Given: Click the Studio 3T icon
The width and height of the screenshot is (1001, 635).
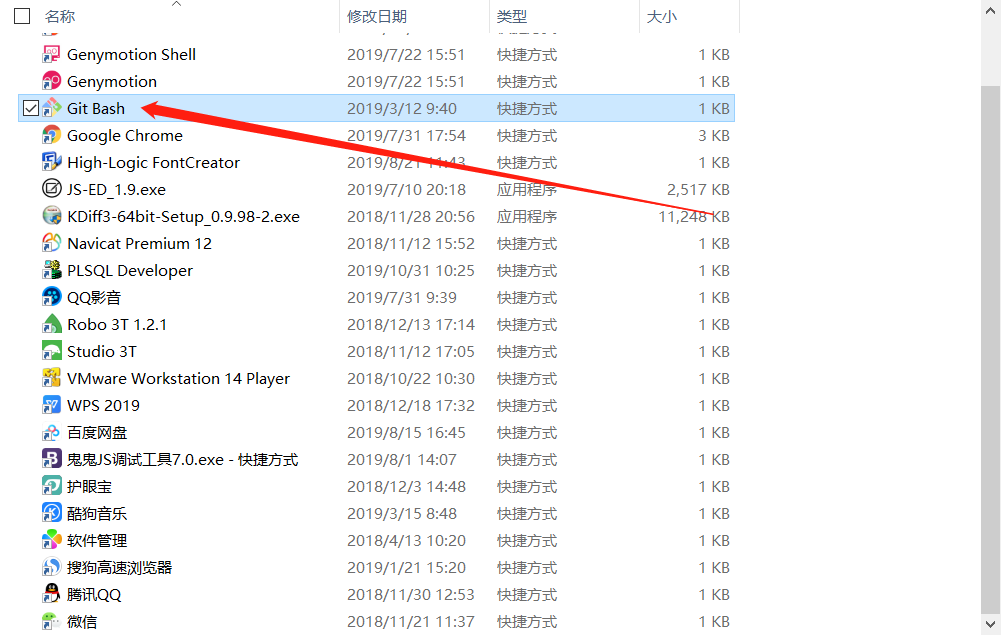Looking at the screenshot, I should [51, 351].
